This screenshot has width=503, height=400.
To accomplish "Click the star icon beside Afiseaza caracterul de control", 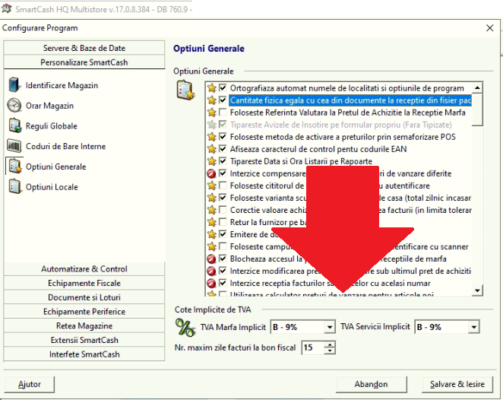I will coord(212,149).
